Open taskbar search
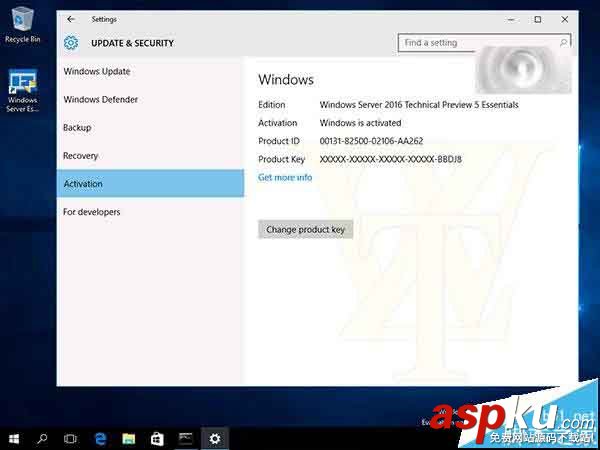 pos(42,439)
